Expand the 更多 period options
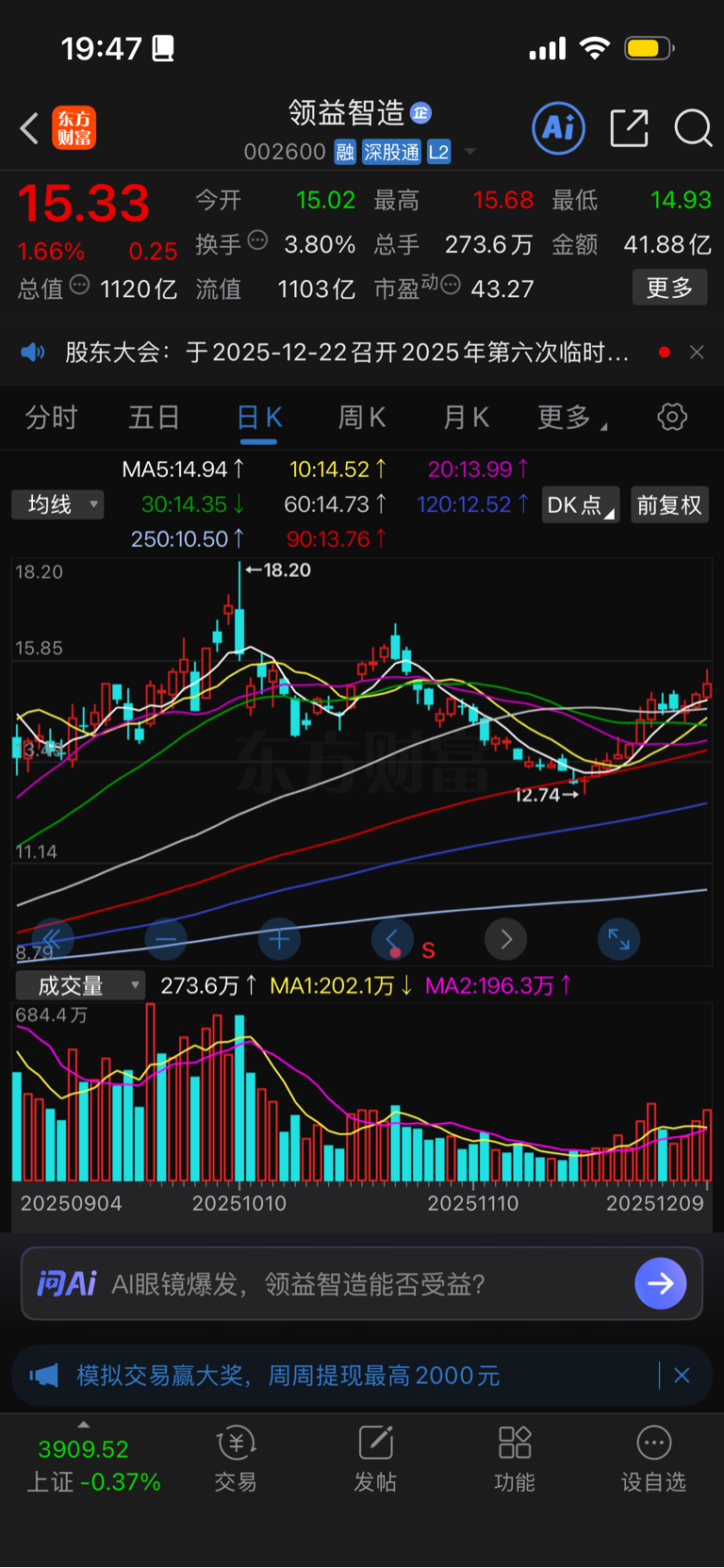 tap(571, 417)
